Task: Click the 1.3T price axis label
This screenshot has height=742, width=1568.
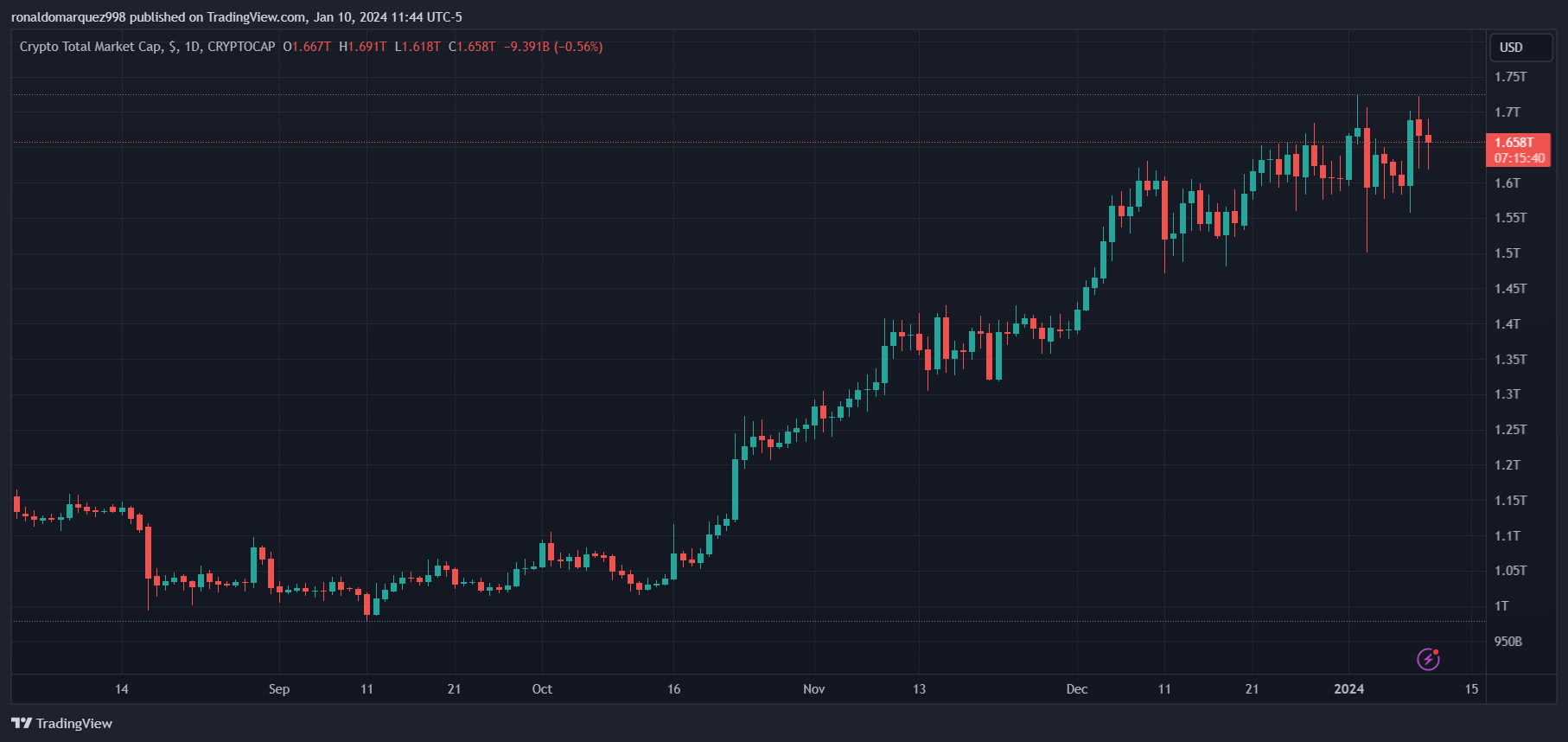Action: tap(1507, 394)
